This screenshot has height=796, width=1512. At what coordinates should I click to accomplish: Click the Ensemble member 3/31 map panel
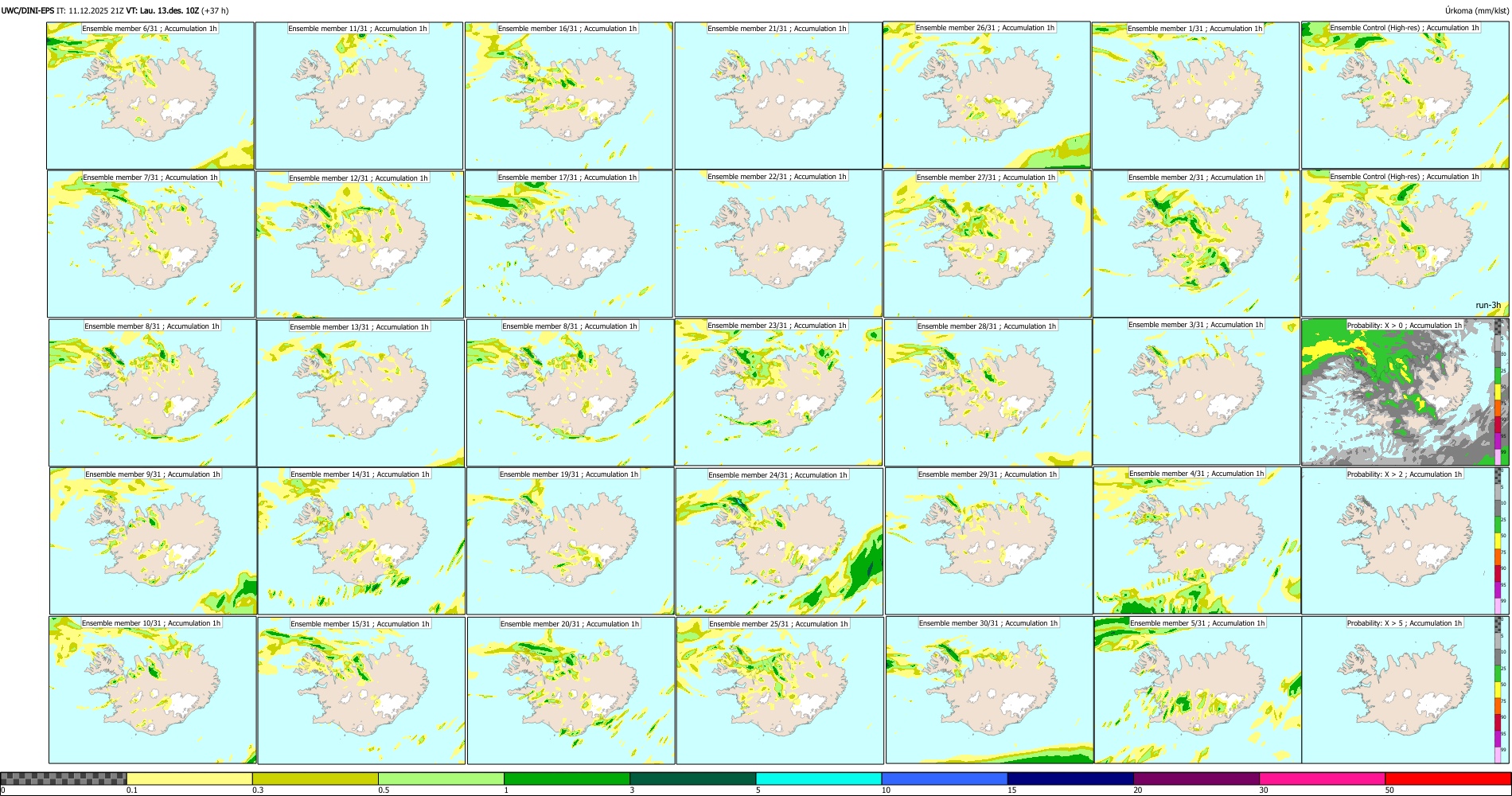1196,392
